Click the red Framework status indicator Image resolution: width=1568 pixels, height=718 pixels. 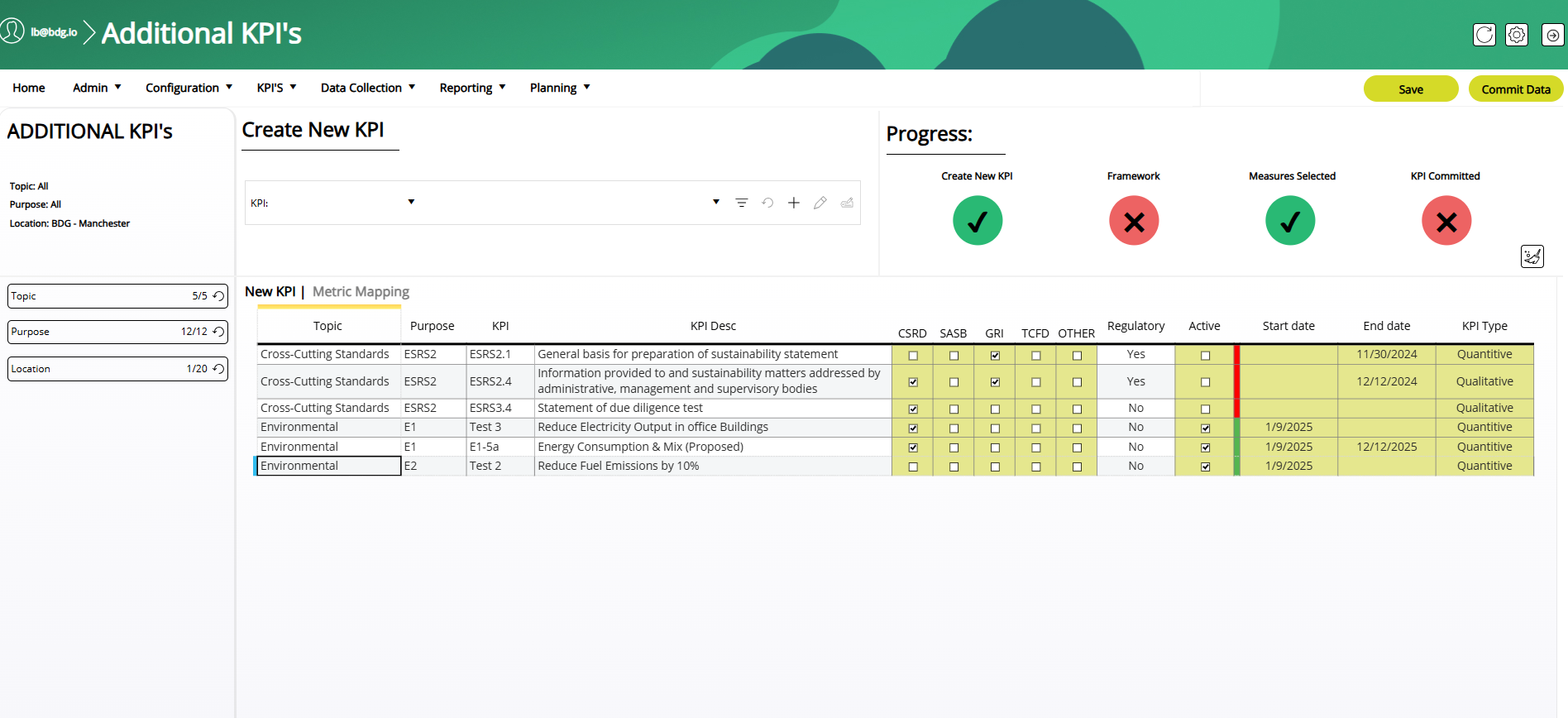pos(1133,221)
